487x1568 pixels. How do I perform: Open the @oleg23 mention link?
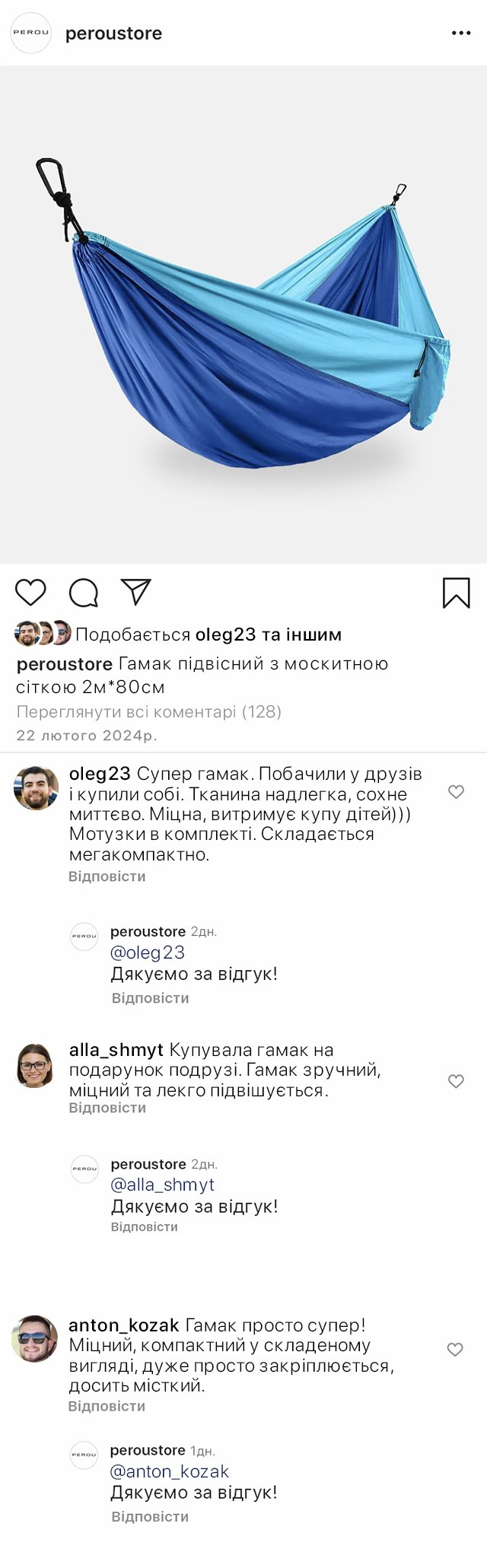(148, 953)
